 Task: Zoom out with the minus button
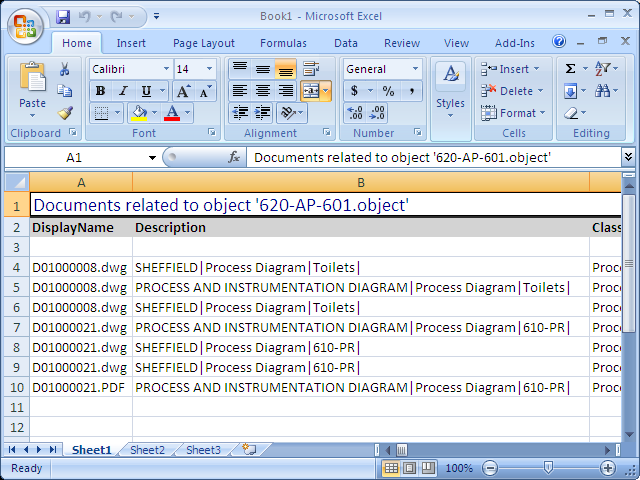click(490, 468)
